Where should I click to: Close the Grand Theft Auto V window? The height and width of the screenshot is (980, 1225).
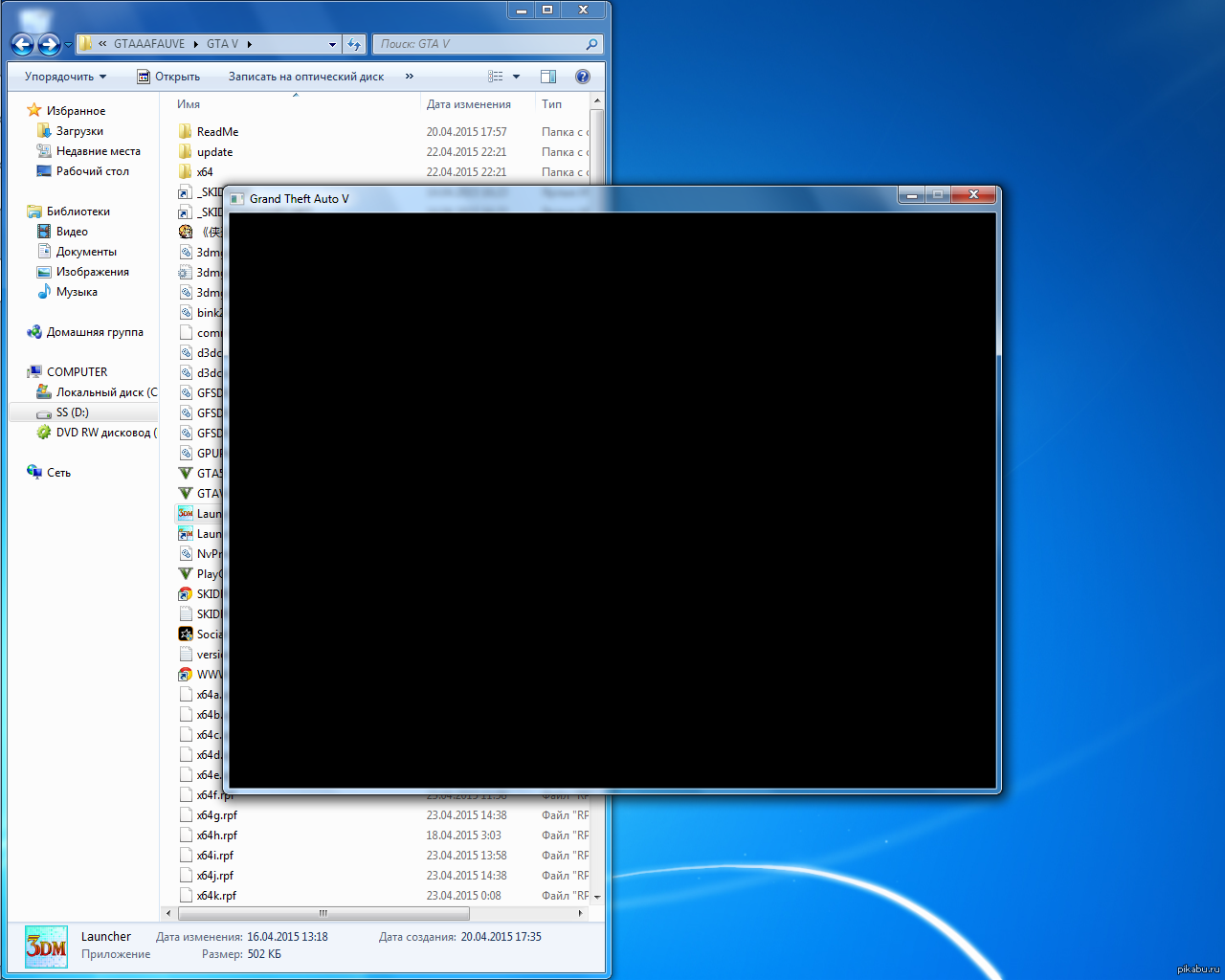973,195
